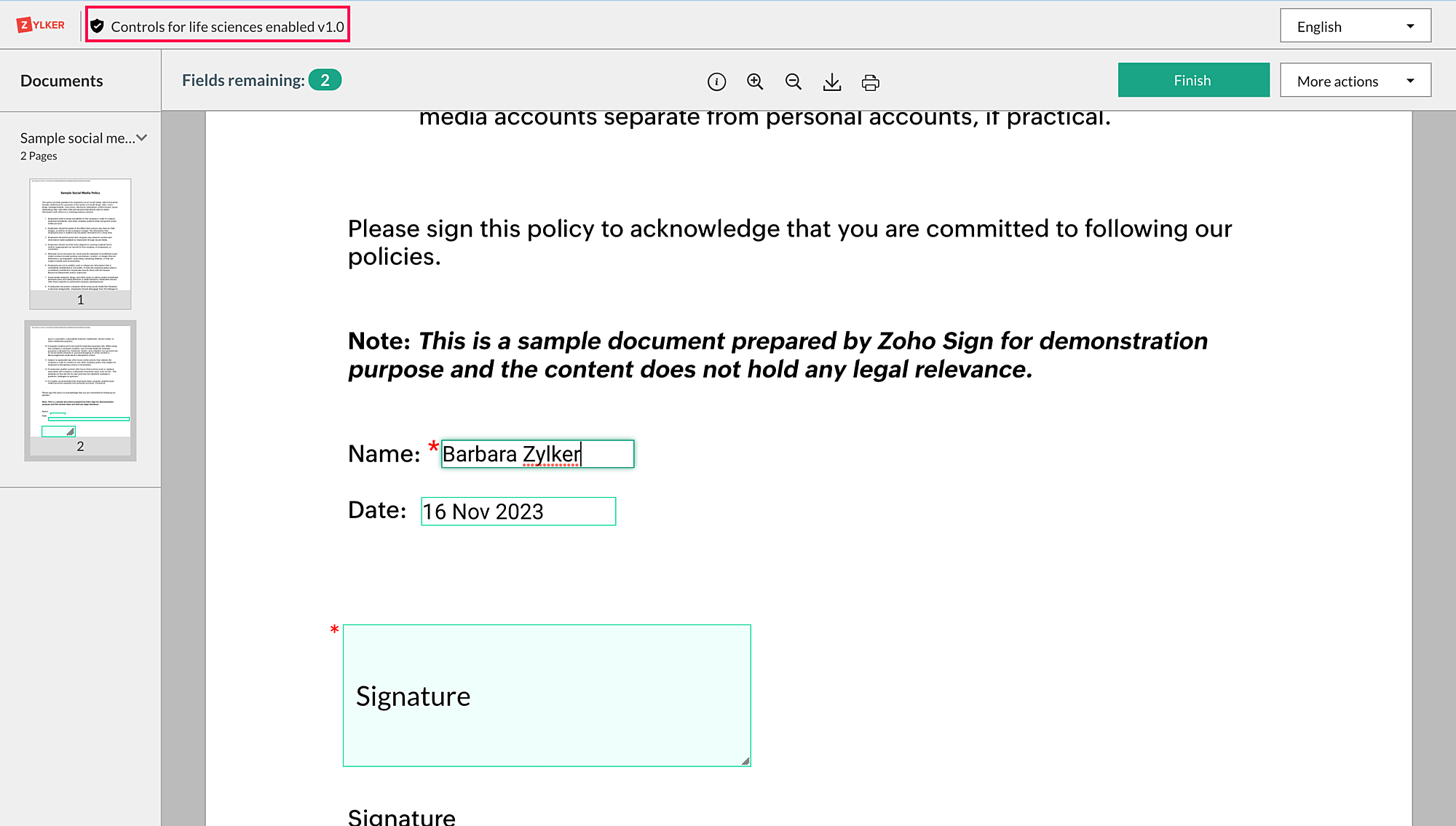
Task: Click the Fields remaining counter badge
Action: pyautogui.click(x=325, y=80)
